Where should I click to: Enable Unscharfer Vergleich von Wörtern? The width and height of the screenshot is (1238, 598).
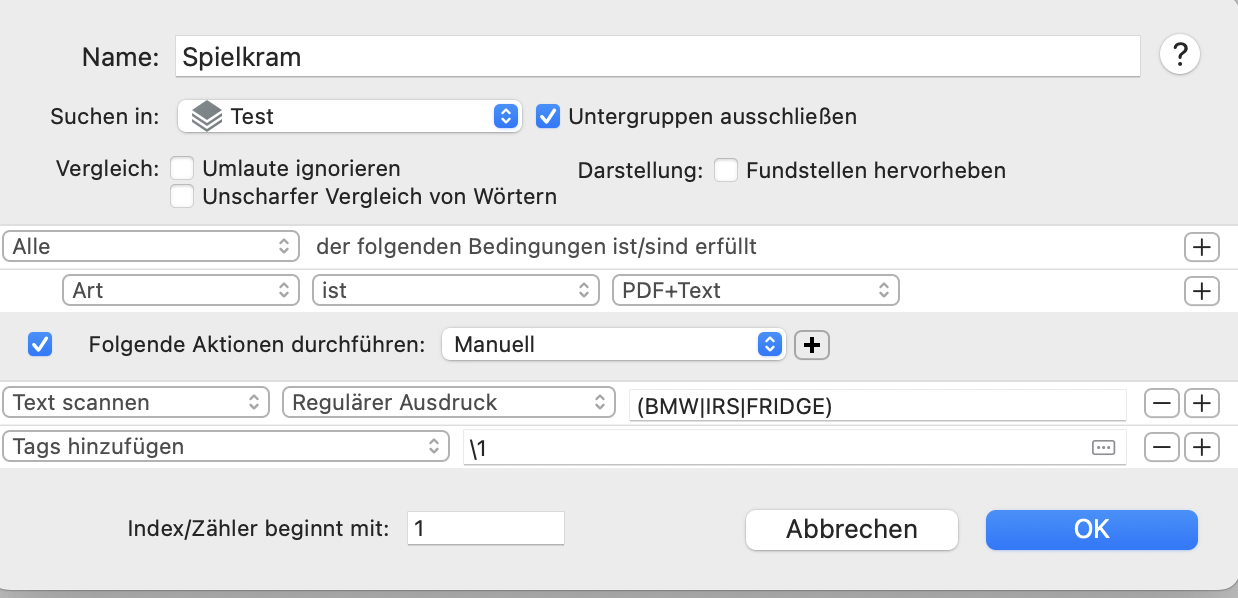pos(182,196)
